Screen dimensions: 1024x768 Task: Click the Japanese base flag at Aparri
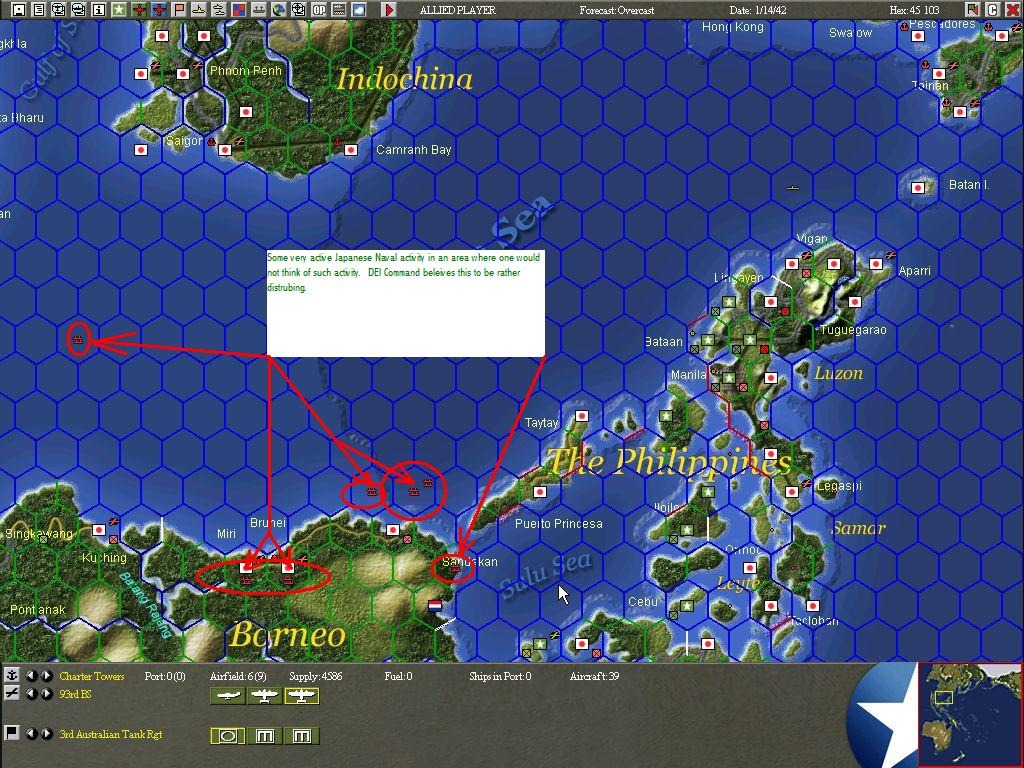coord(876,264)
